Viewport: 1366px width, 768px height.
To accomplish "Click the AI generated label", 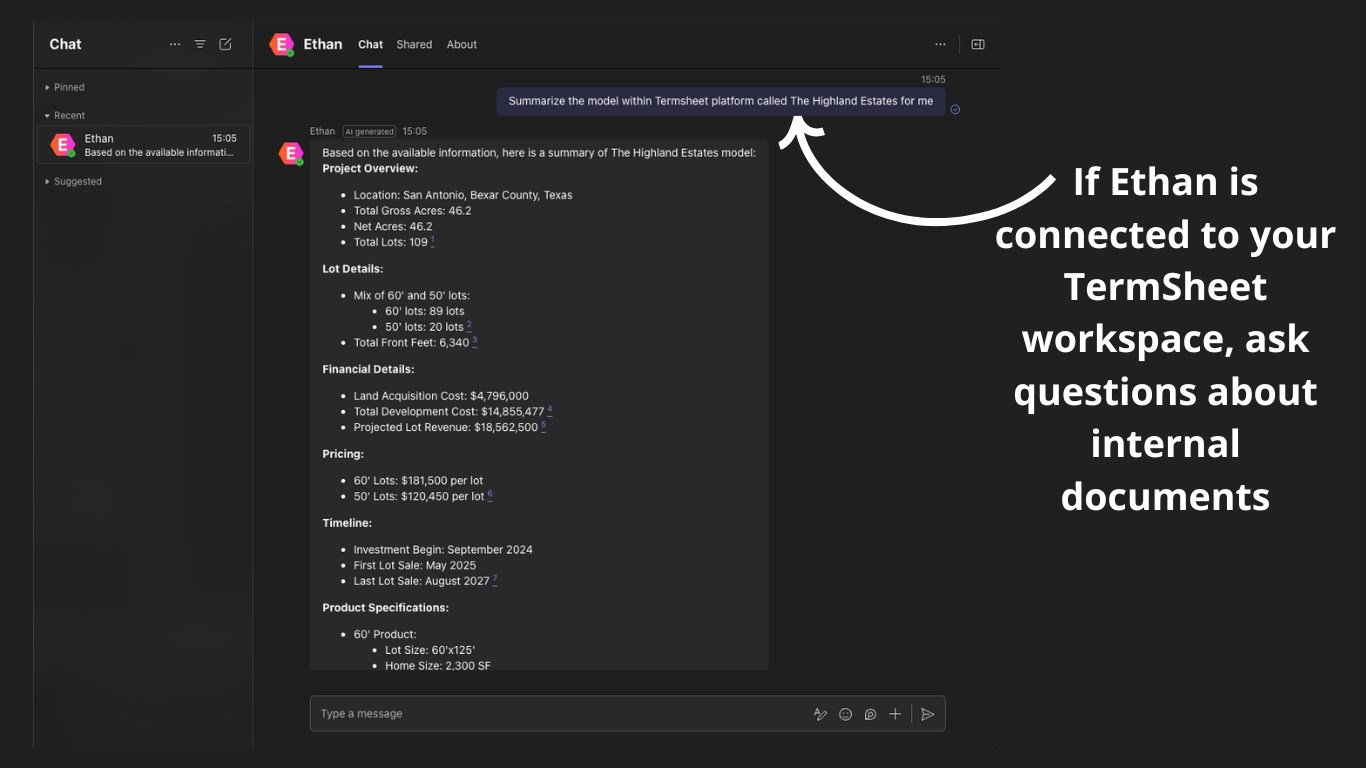I will 370,131.
